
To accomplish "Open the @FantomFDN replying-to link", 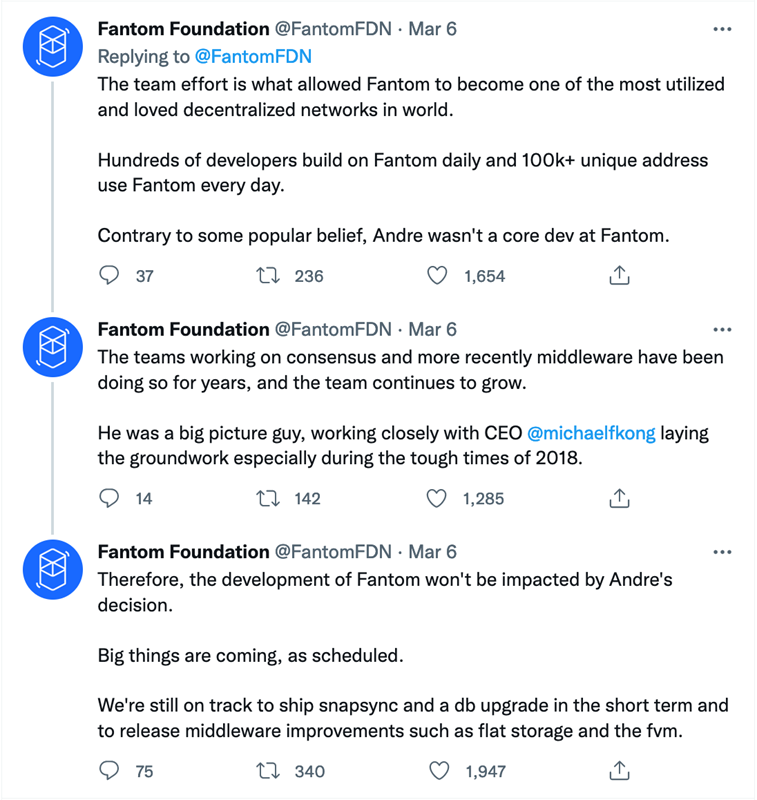I will 253,57.
